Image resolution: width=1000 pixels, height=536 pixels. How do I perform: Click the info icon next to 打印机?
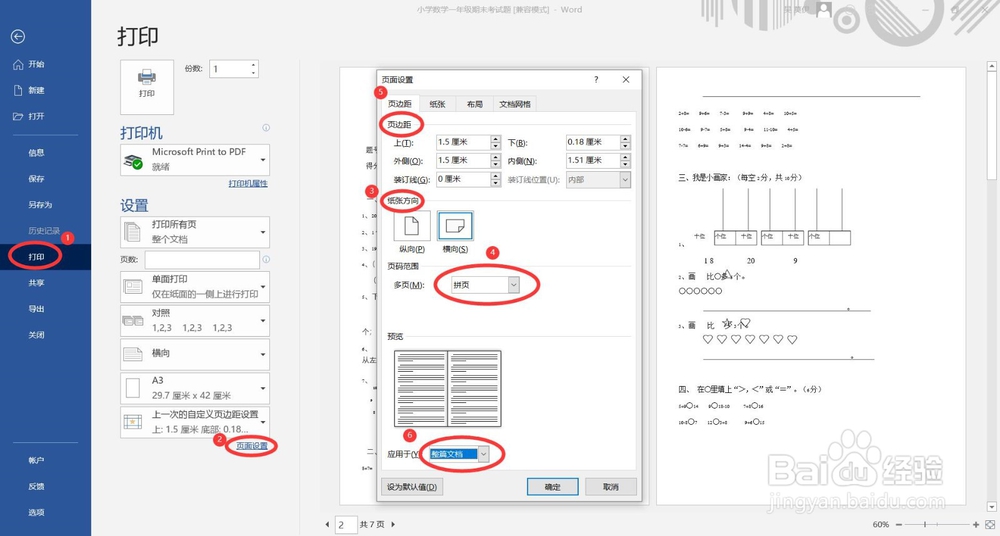coord(266,128)
